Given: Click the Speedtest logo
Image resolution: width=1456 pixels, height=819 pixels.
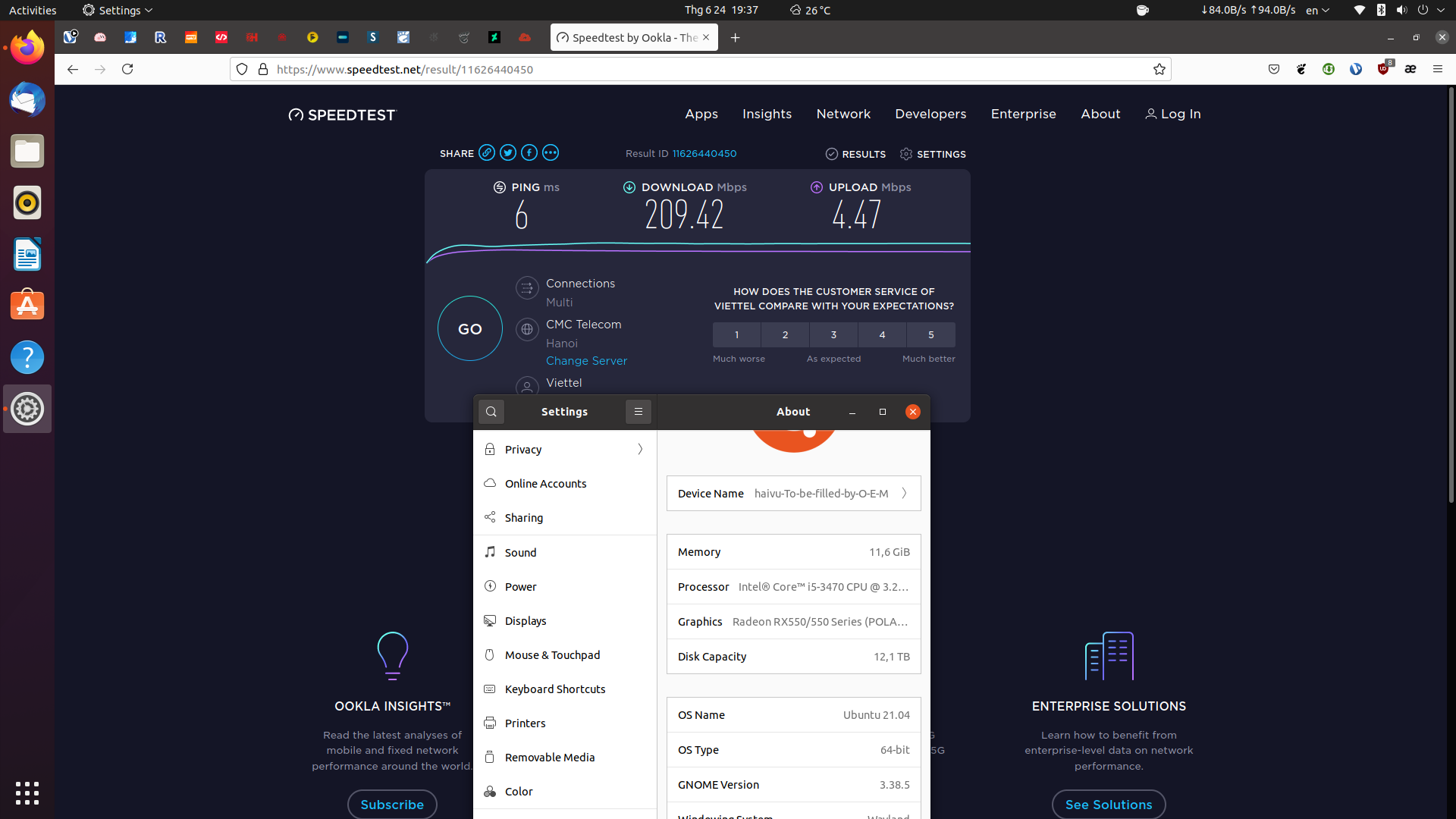Looking at the screenshot, I should point(342,115).
